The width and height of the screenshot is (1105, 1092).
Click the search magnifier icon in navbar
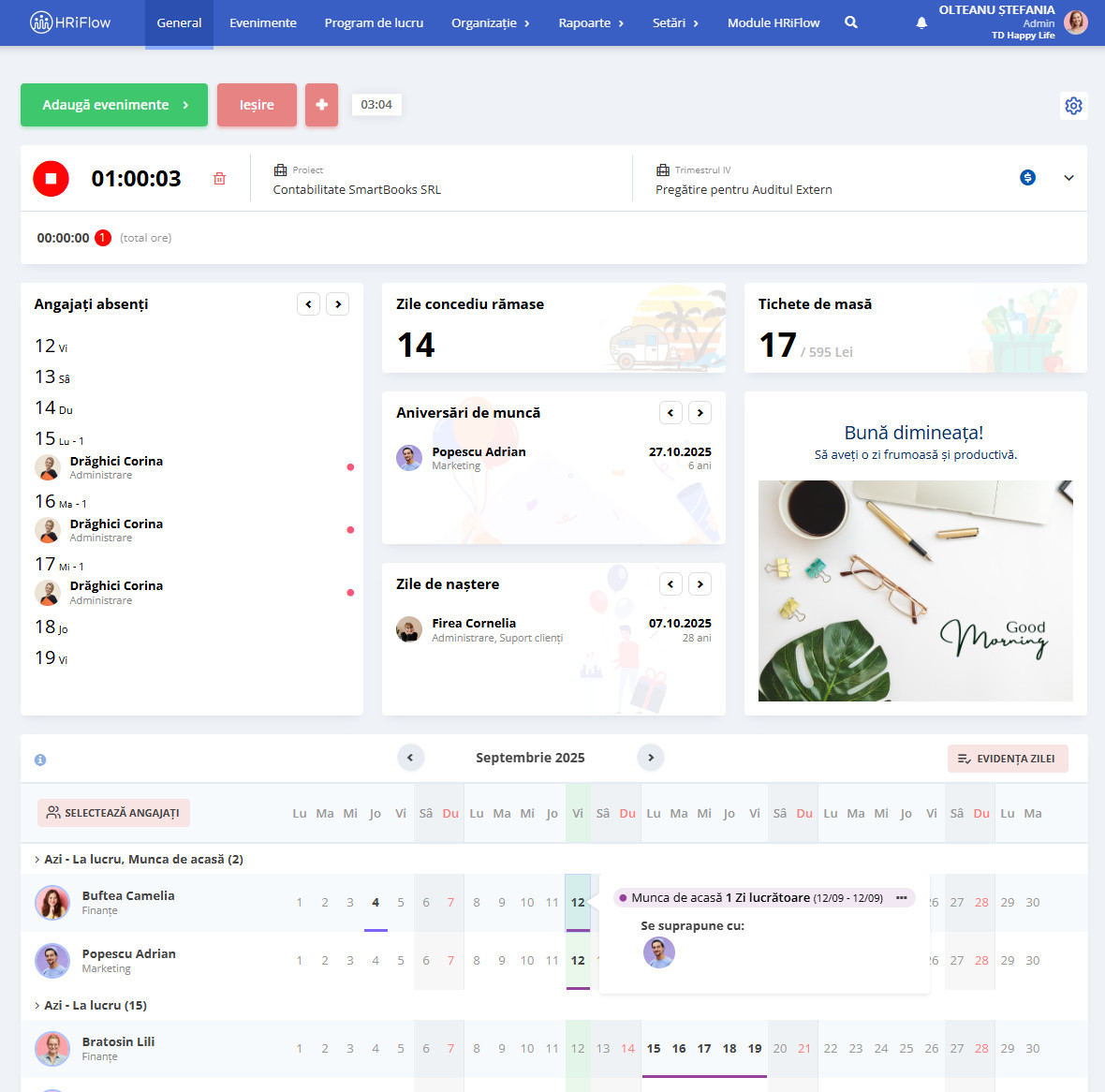click(x=850, y=22)
